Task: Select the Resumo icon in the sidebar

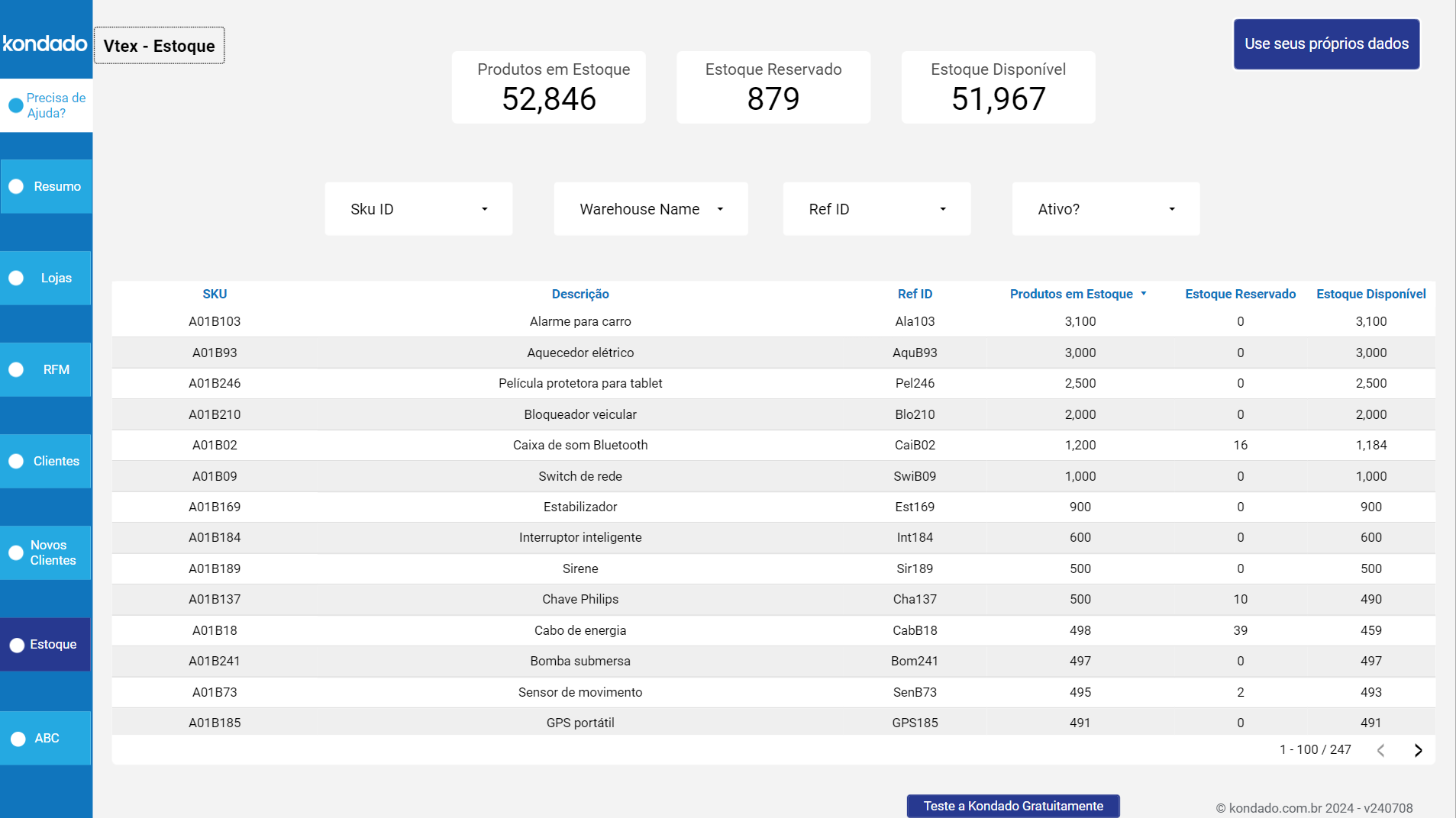Action: pyautogui.click(x=15, y=185)
